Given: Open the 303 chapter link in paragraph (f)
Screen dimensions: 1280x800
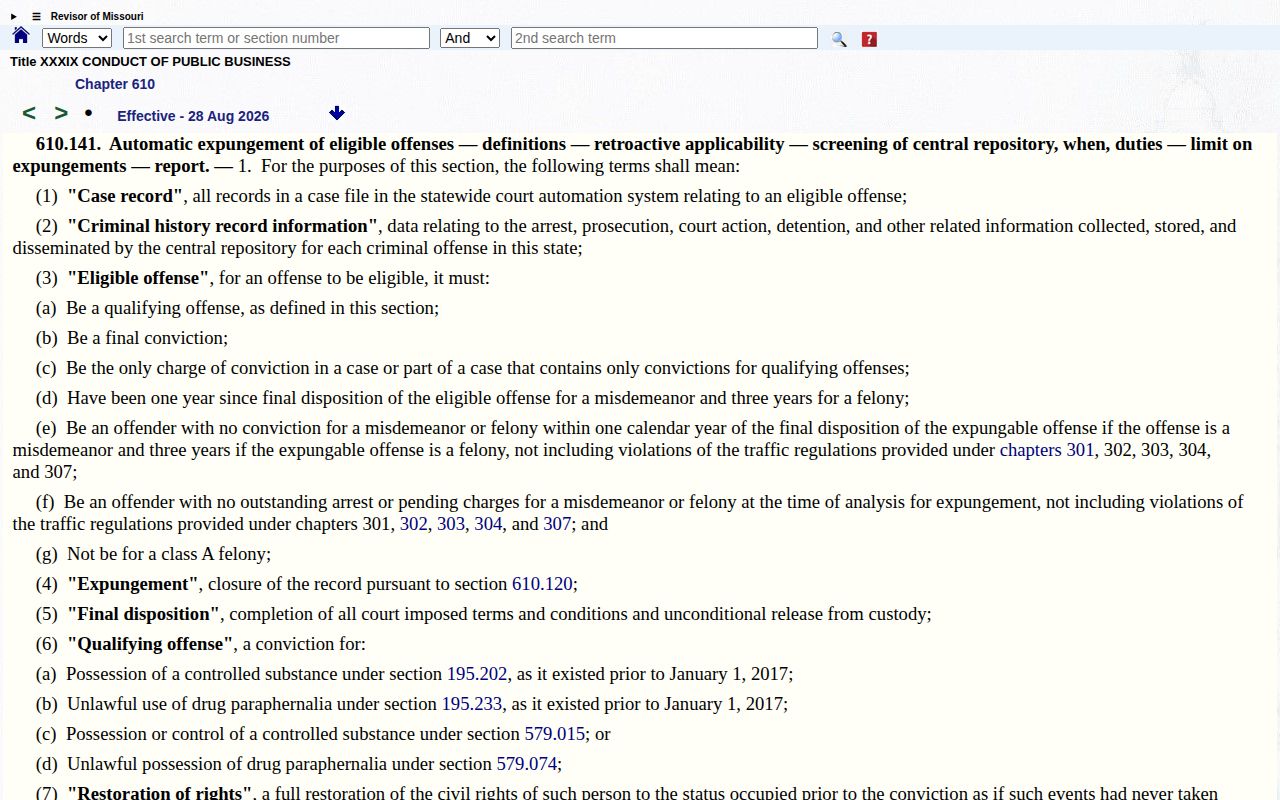Looking at the screenshot, I should (x=451, y=524).
